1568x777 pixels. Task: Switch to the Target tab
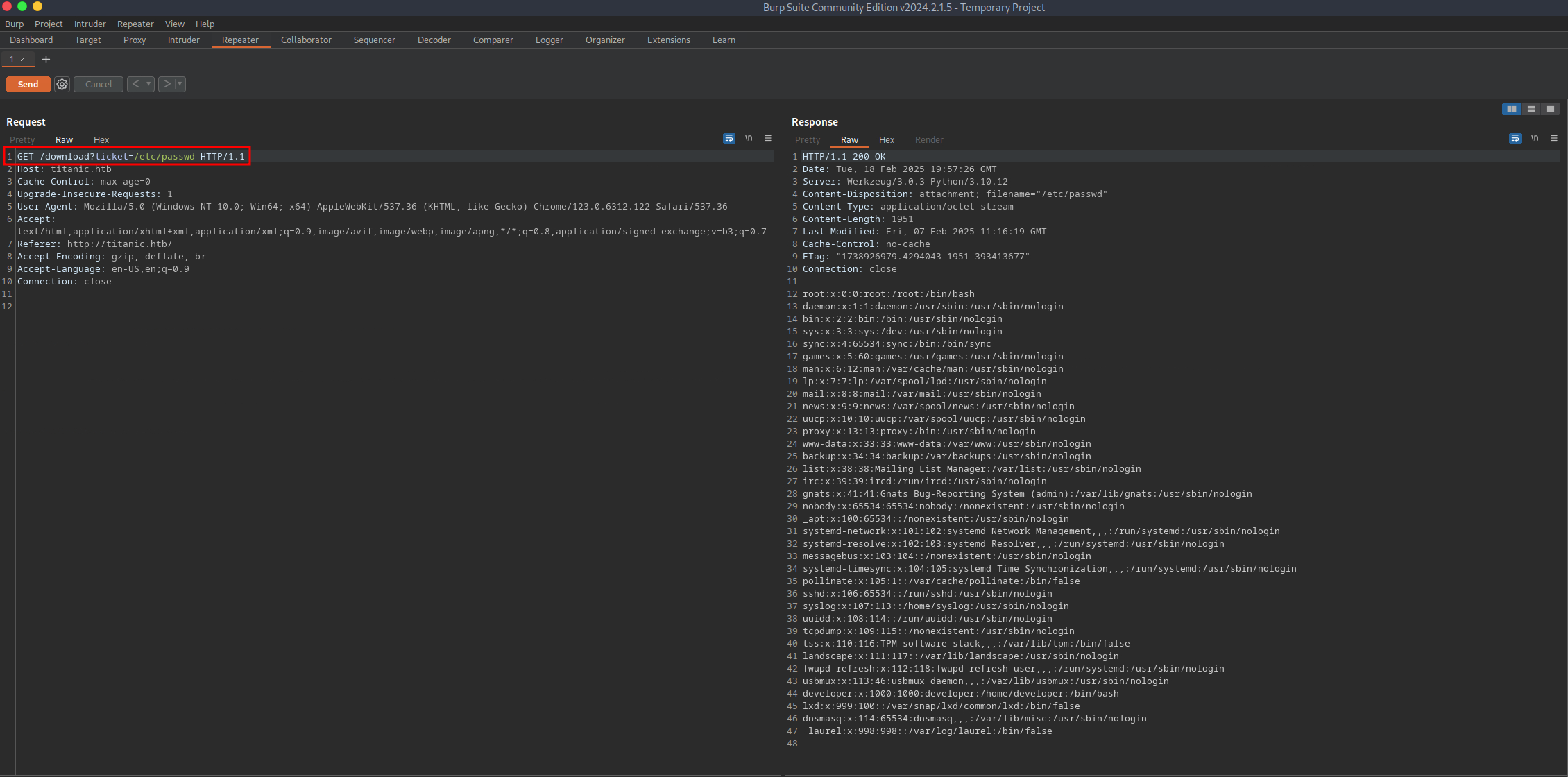[x=88, y=40]
